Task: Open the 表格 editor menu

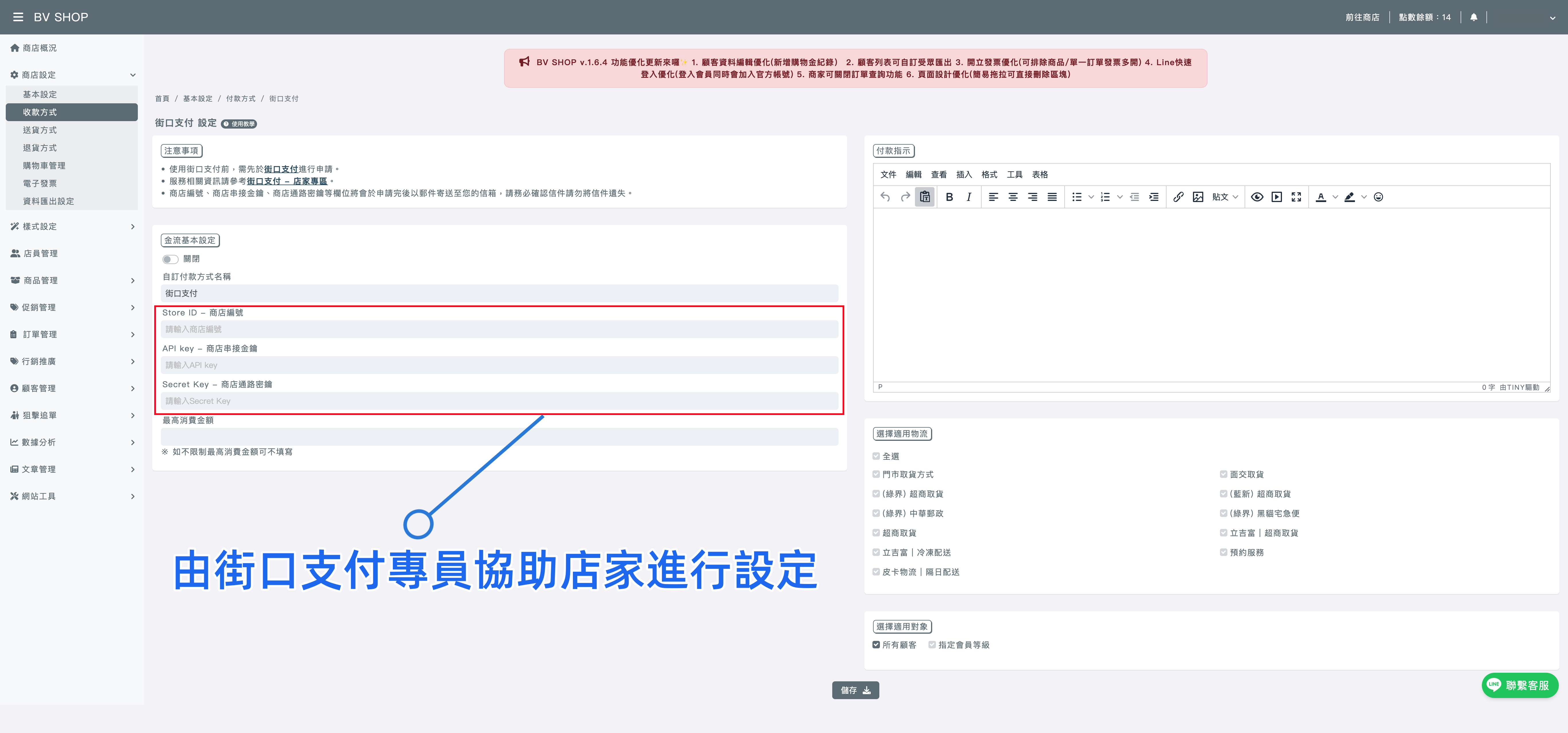Action: [1040, 174]
